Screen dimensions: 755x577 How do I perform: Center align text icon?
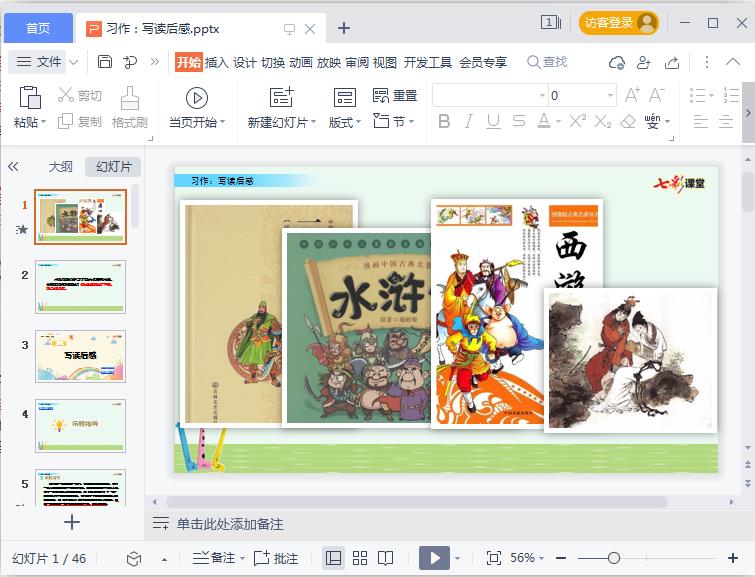[x=726, y=121]
